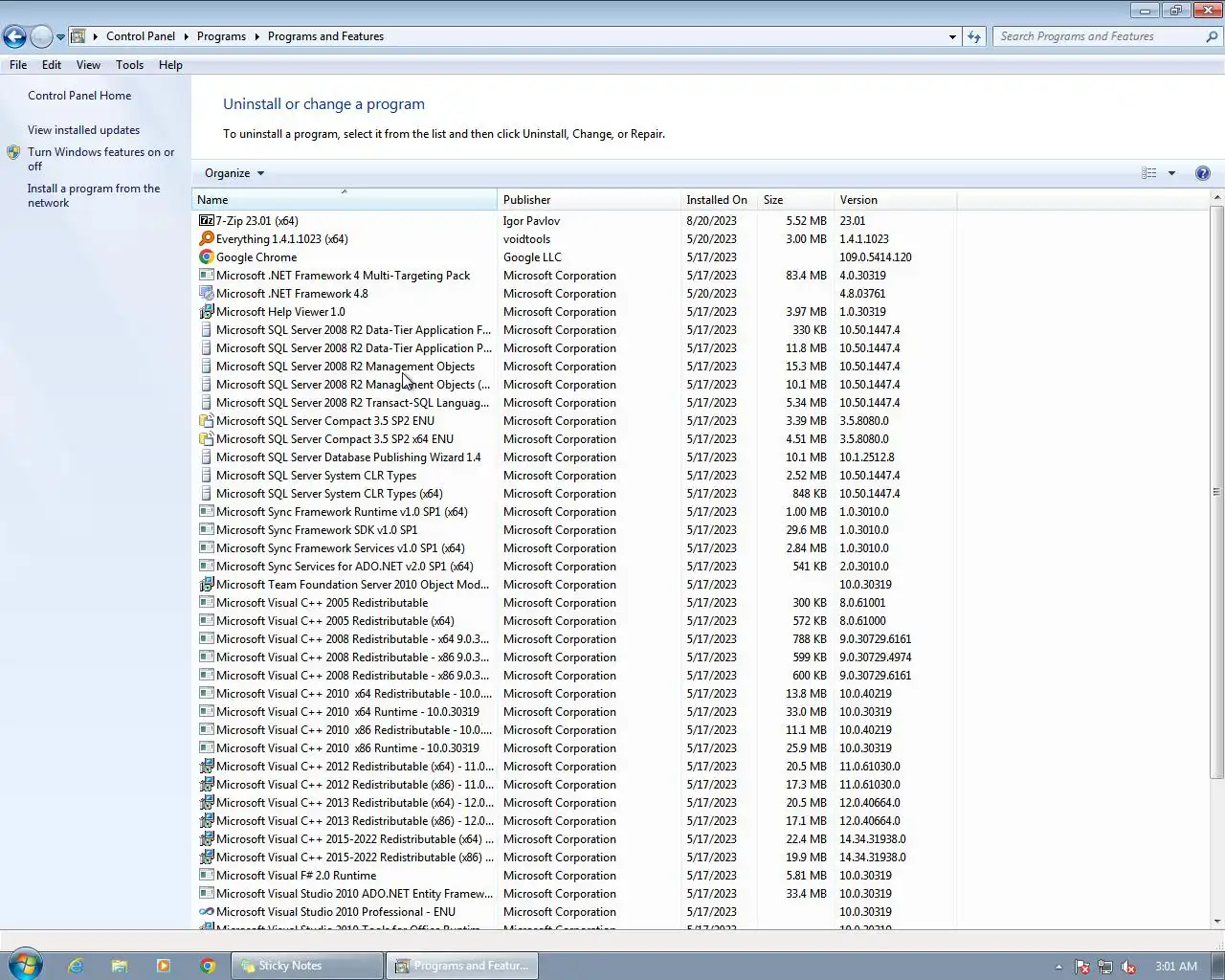
Task: Click the Back navigation arrow
Action: coord(14,37)
